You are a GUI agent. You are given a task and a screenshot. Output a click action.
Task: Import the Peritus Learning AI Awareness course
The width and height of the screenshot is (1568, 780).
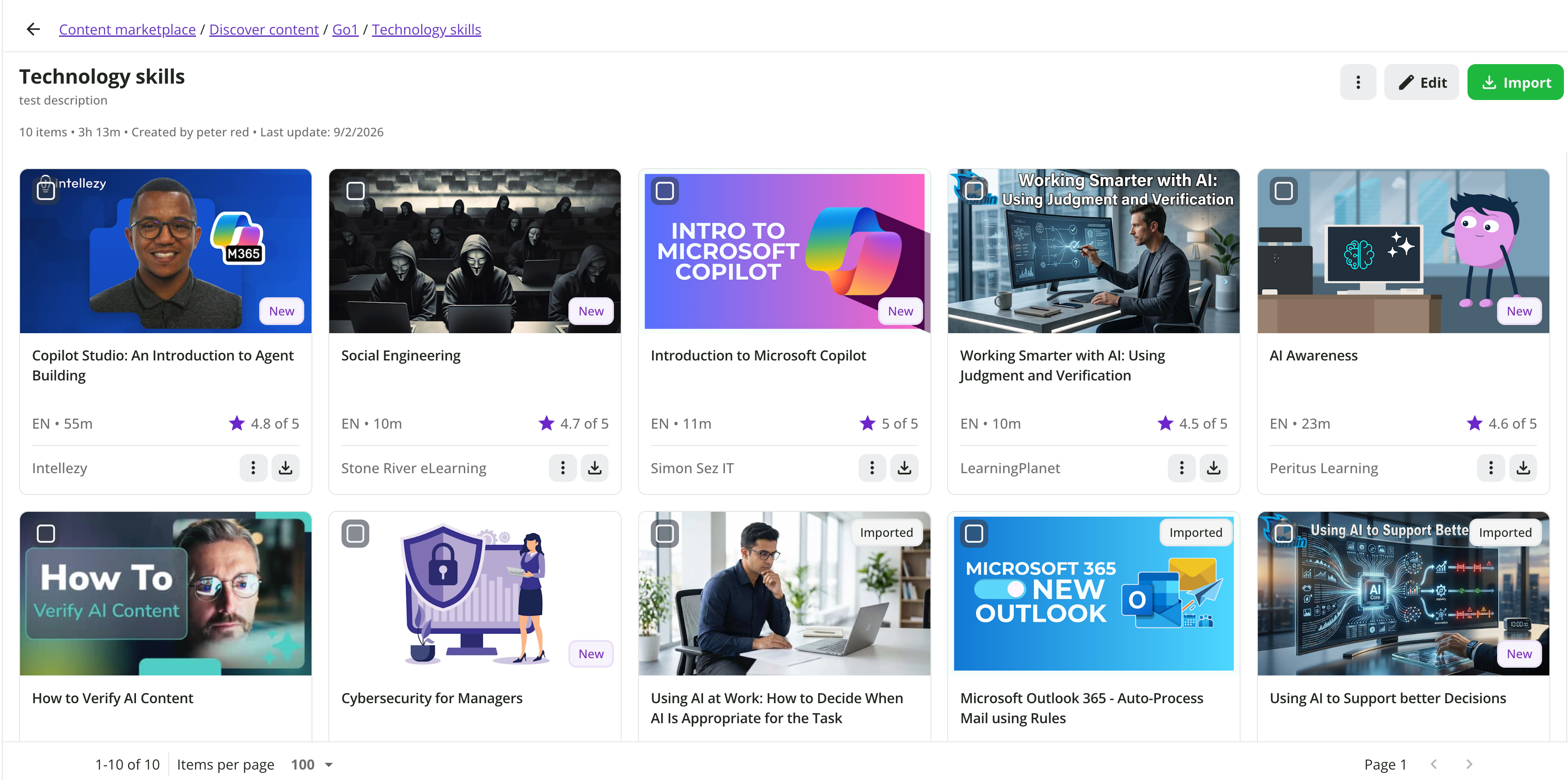tap(1523, 468)
